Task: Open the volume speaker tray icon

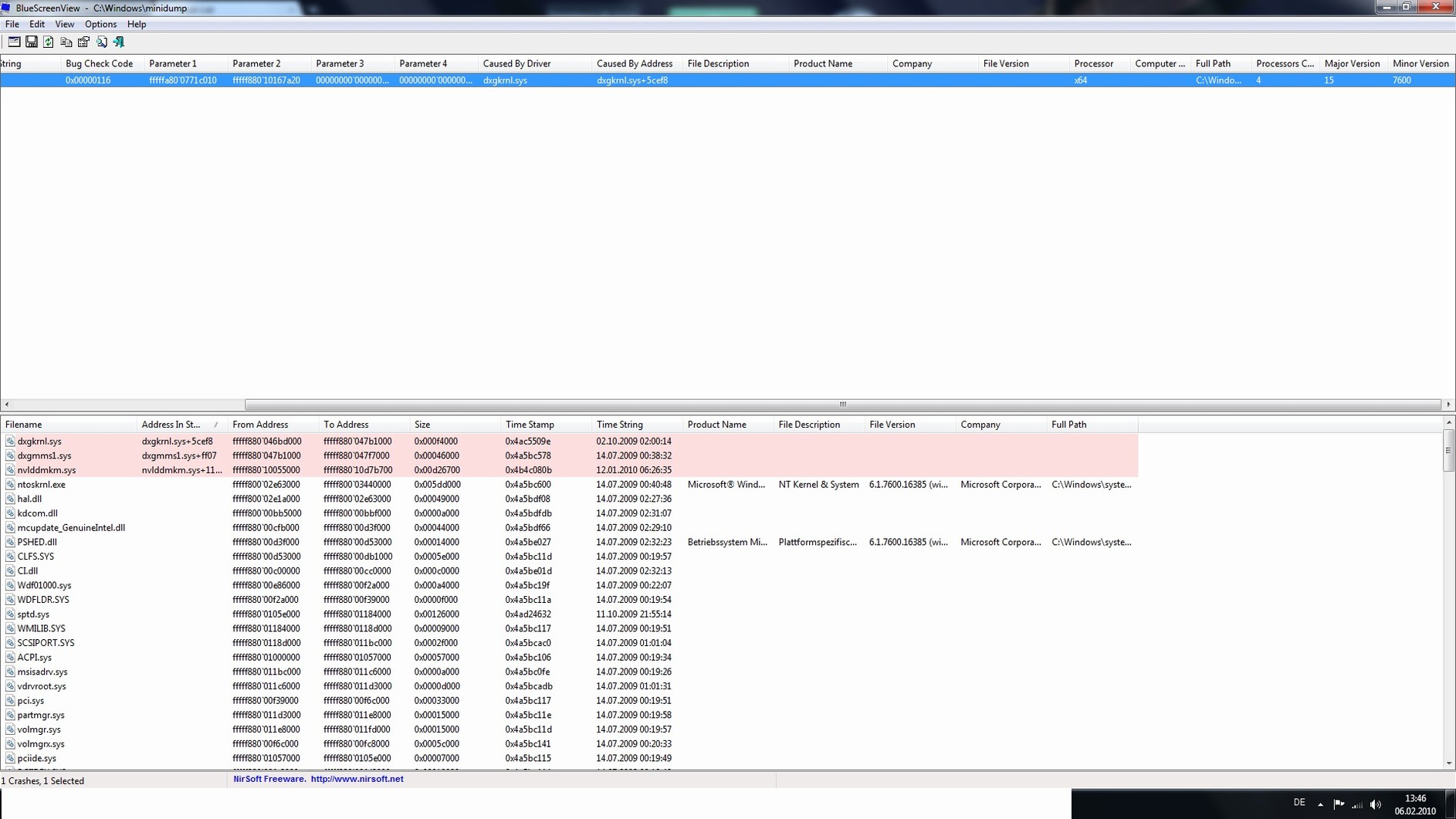Action: tap(1376, 804)
